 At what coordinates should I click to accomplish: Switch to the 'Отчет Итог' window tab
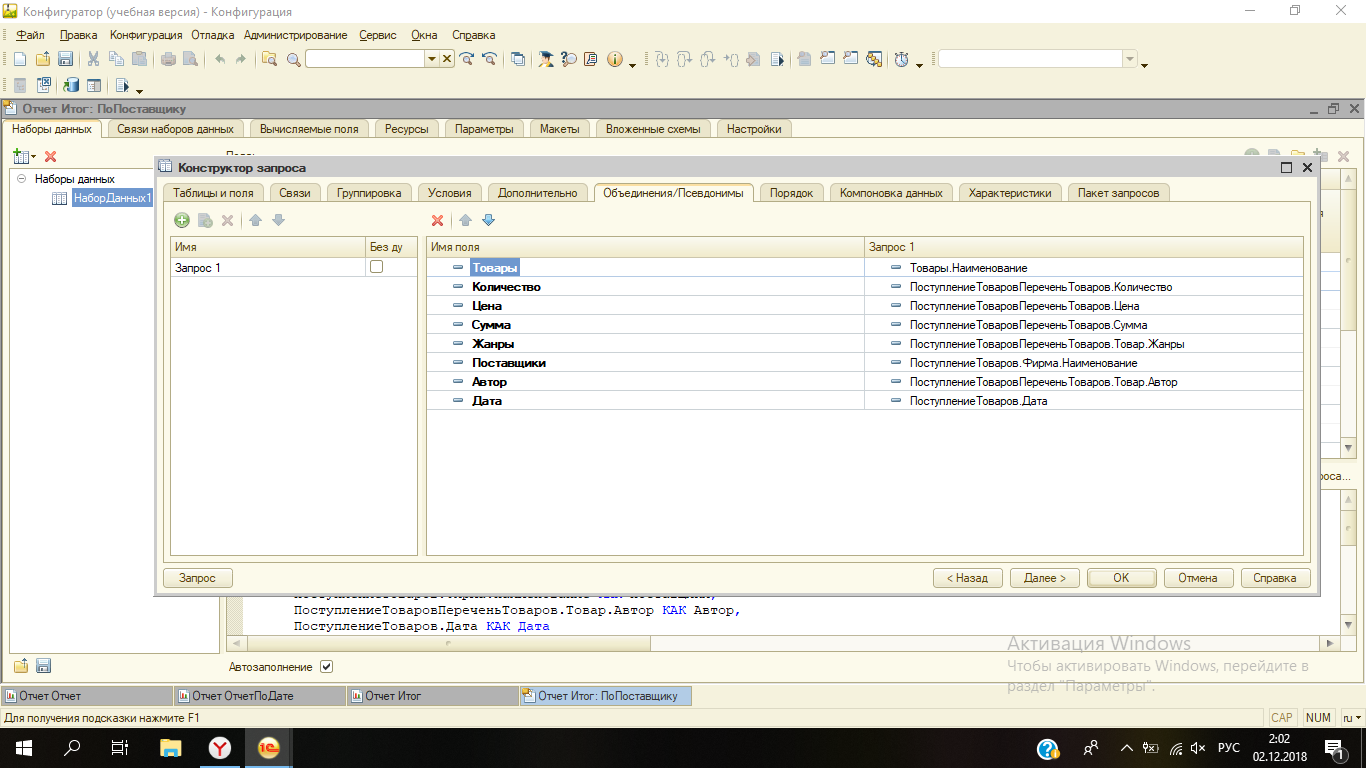pos(431,696)
